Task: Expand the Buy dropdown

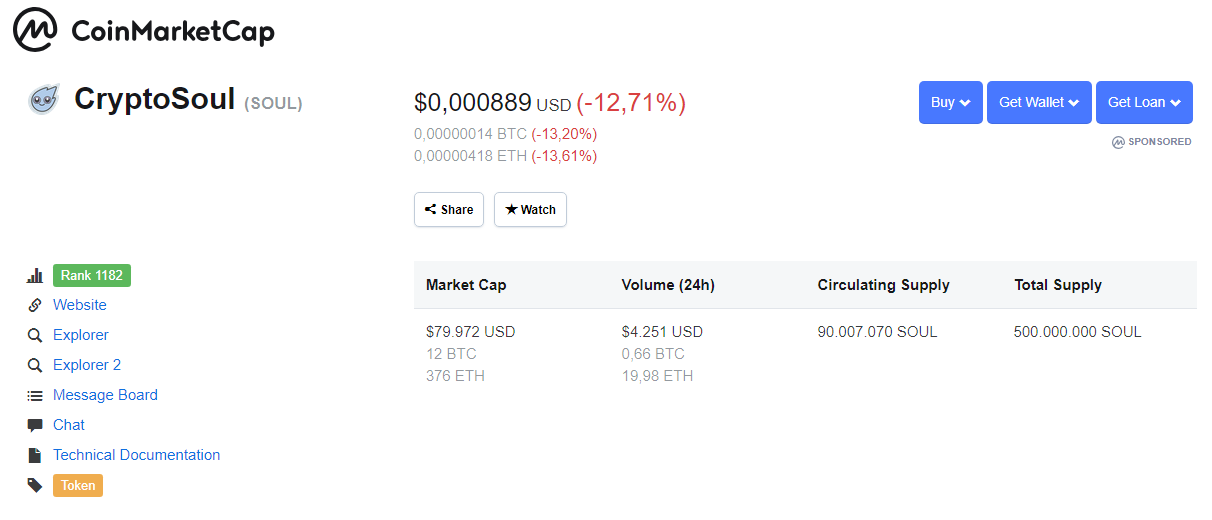Action: point(950,102)
